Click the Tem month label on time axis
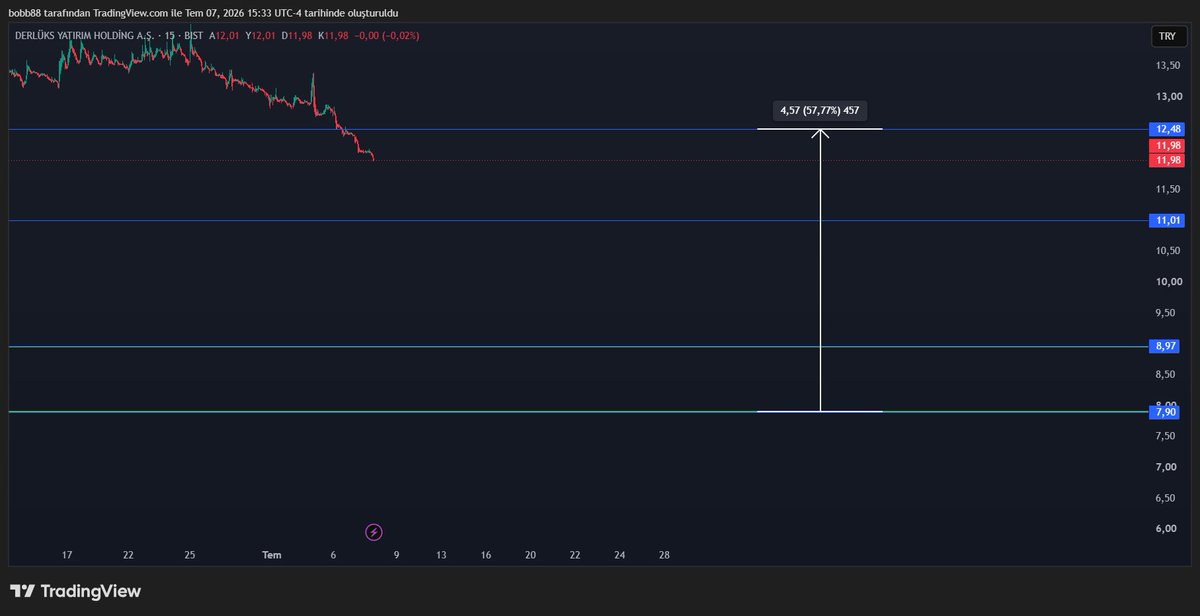The image size is (1200, 616). coord(272,554)
